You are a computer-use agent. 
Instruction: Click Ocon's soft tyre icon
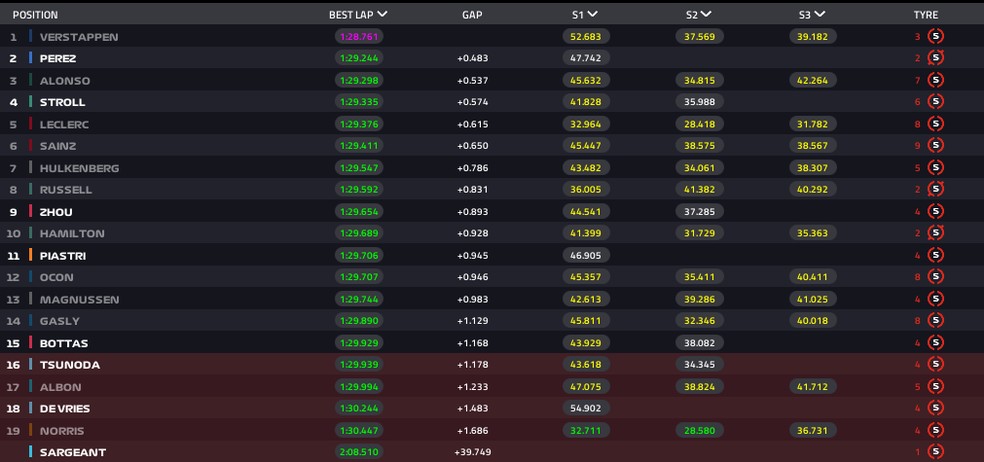pos(935,277)
